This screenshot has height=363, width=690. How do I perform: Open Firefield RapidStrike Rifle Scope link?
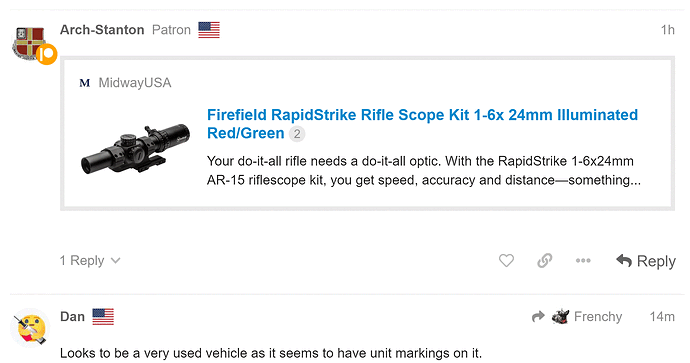tap(422, 124)
